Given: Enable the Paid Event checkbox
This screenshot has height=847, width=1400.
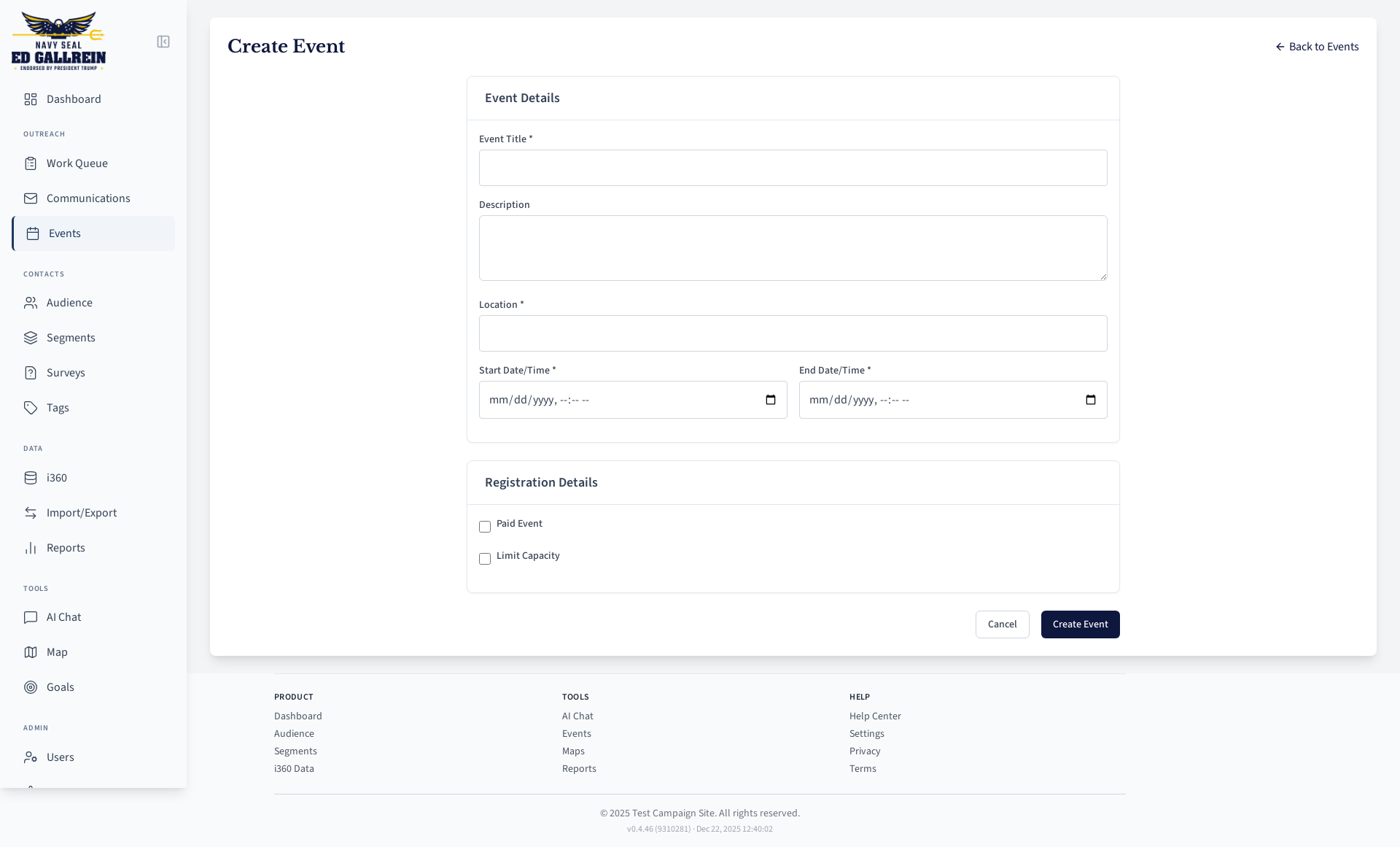Looking at the screenshot, I should [485, 527].
